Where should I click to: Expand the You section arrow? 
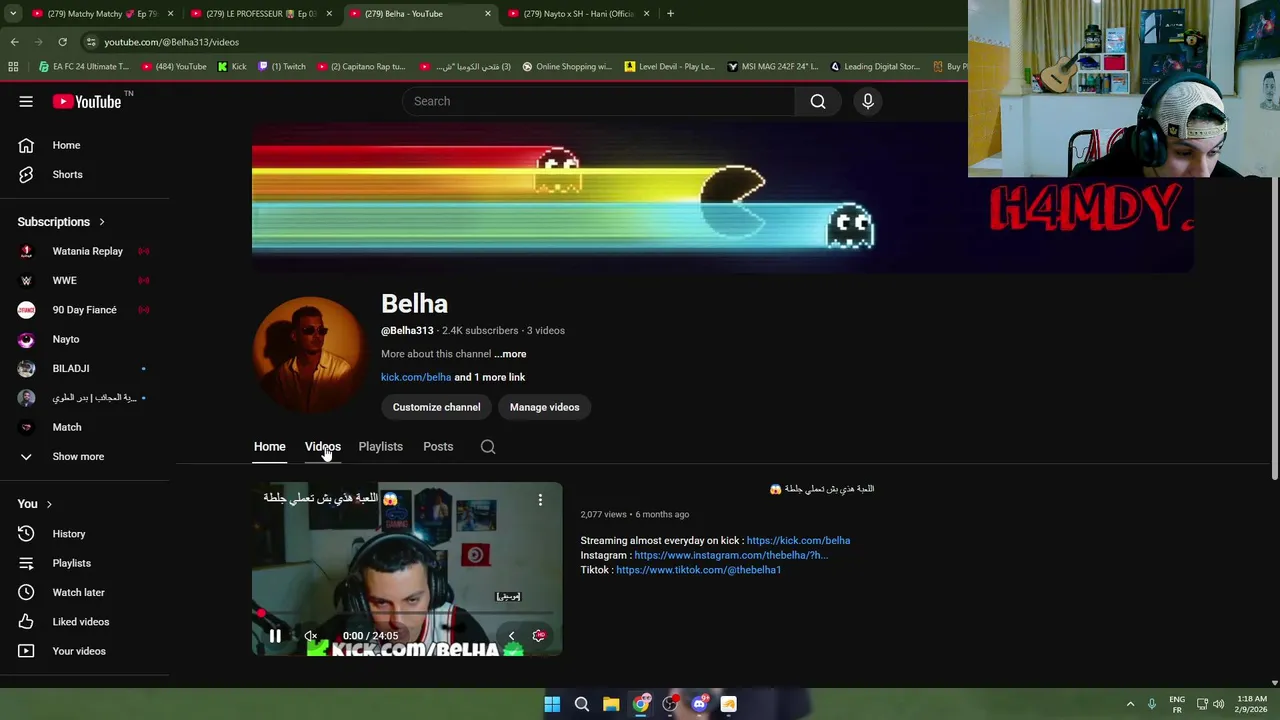click(x=49, y=504)
